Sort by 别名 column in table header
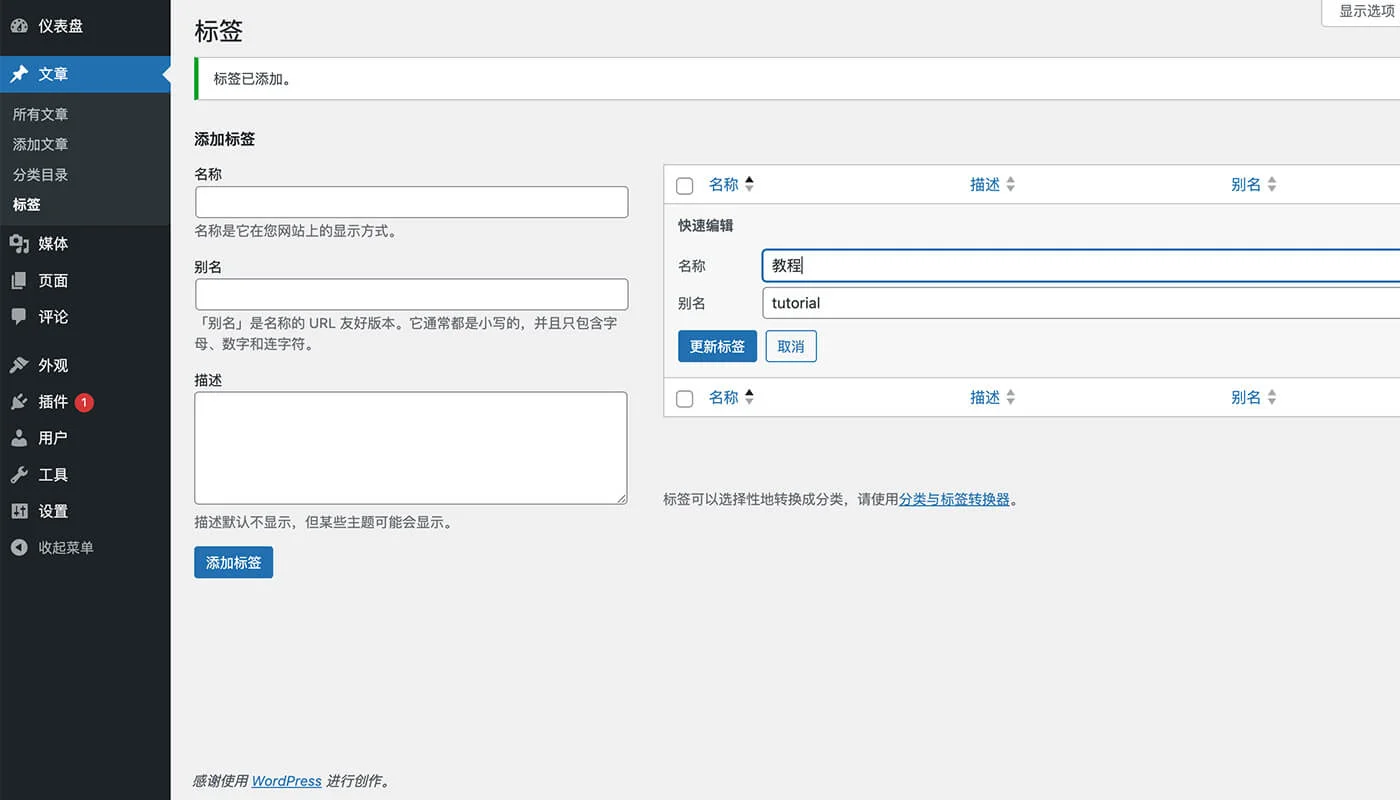 coord(1246,185)
